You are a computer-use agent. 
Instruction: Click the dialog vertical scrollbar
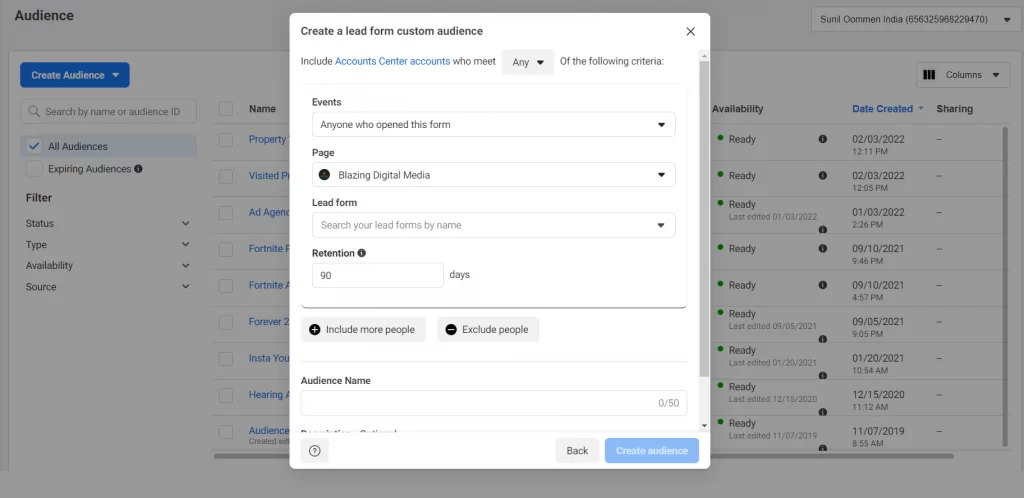pos(704,219)
